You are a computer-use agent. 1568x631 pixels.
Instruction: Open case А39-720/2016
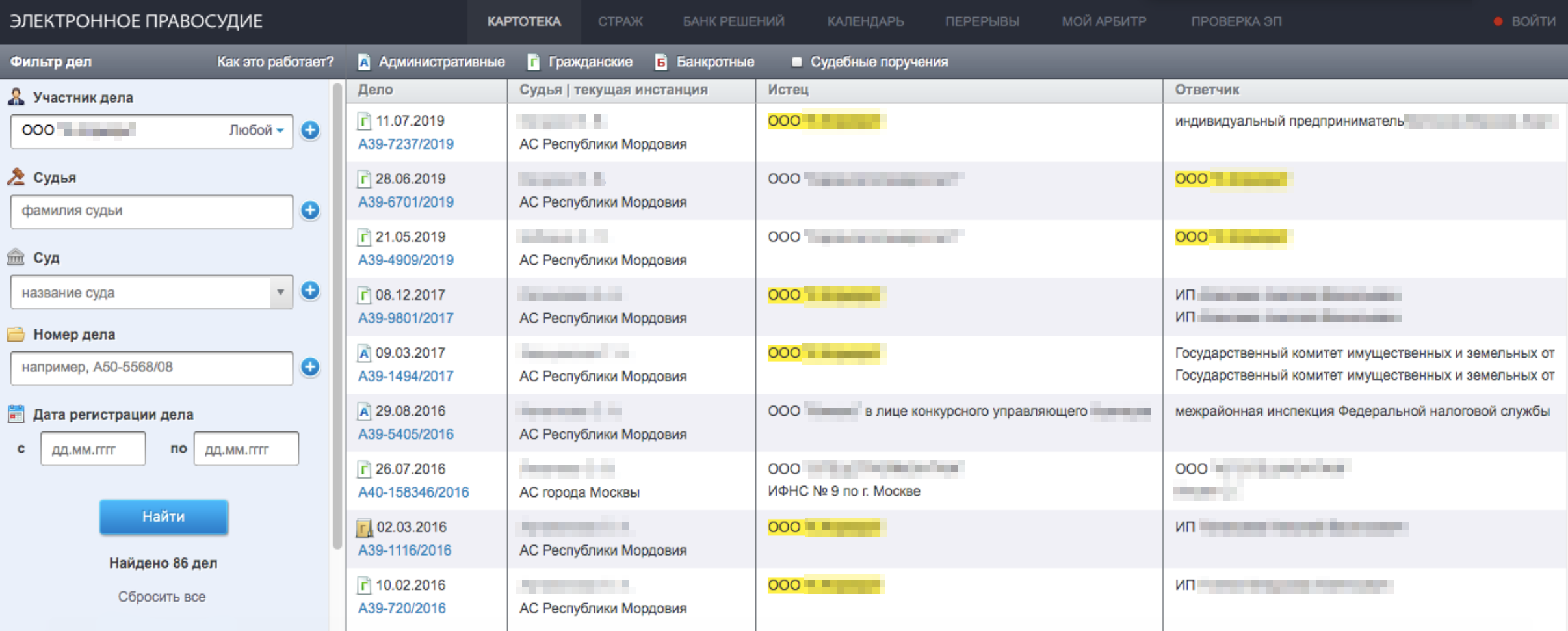click(402, 608)
